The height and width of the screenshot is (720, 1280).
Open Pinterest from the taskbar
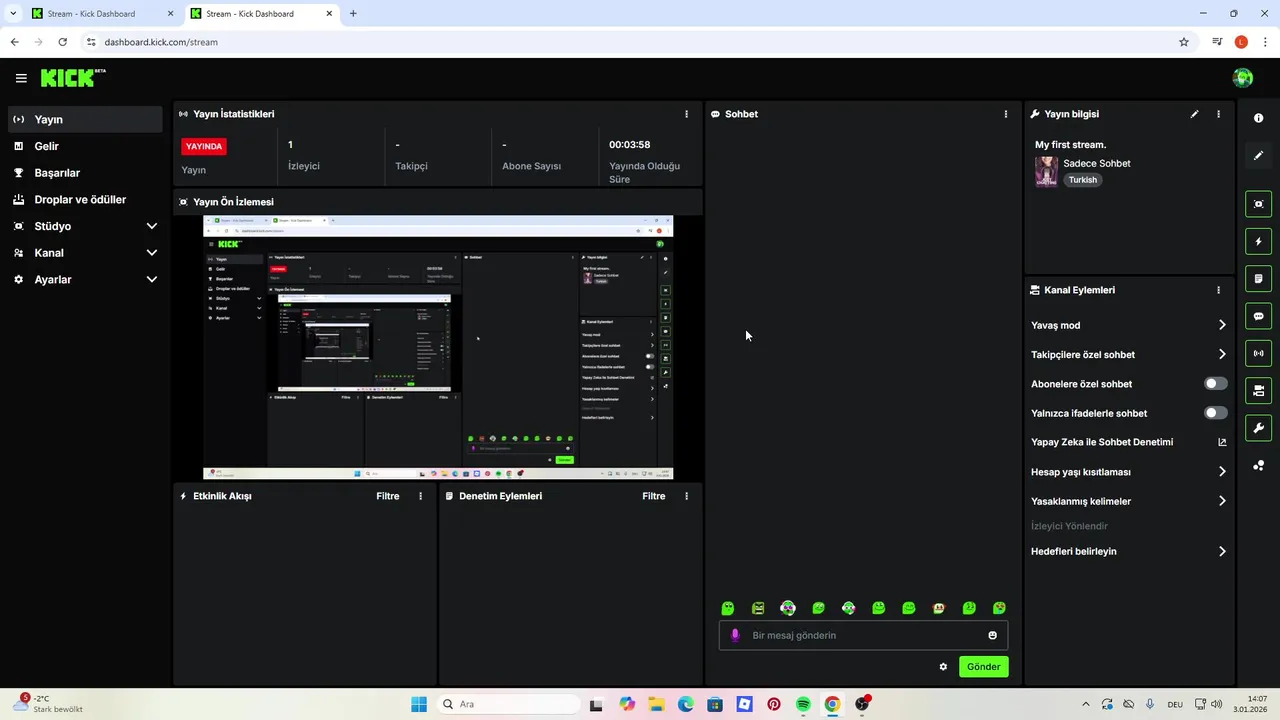click(774, 704)
